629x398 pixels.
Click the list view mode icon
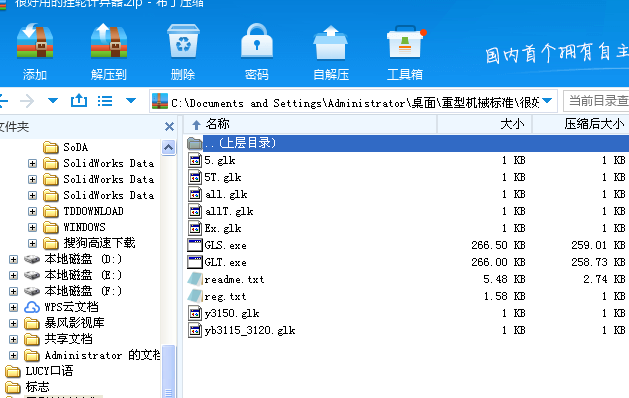(x=105, y=101)
